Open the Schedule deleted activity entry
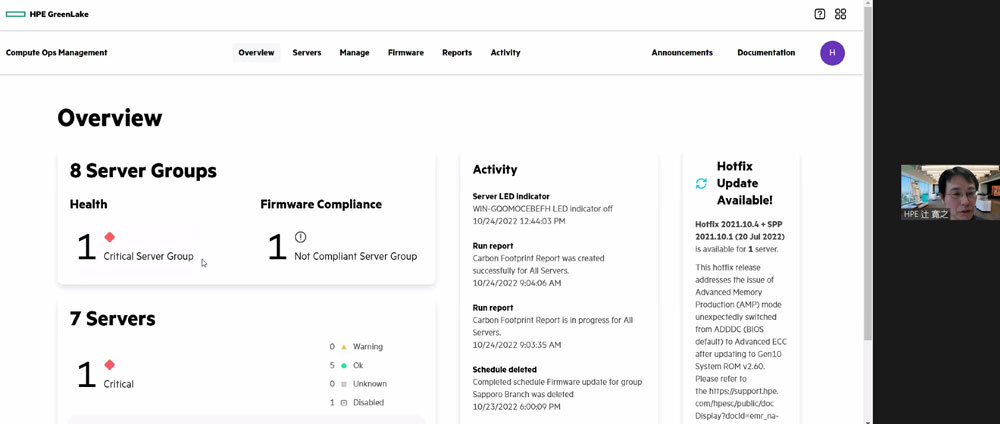 [557, 388]
